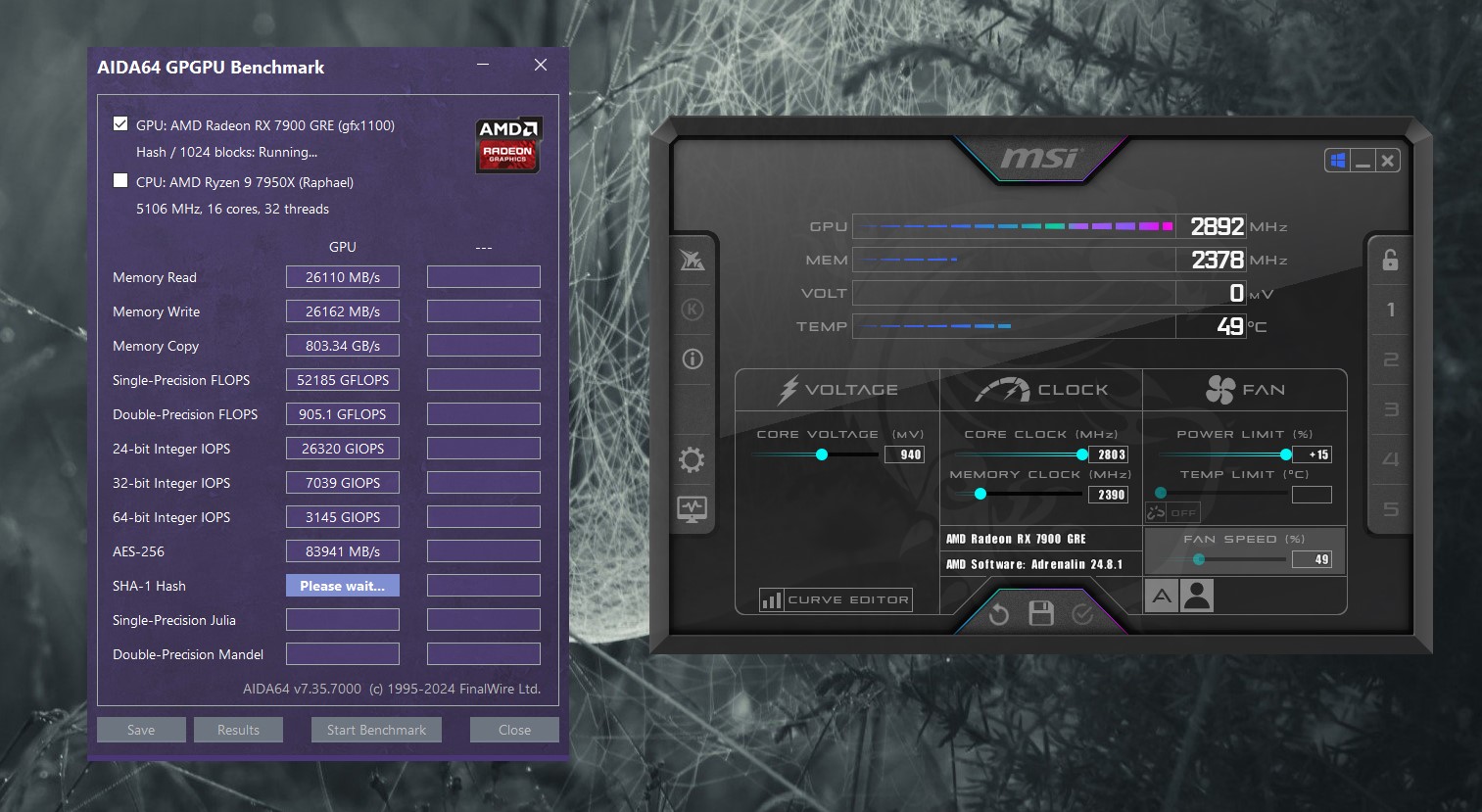The width and height of the screenshot is (1482, 812).
Task: Select profile slot 4 in Afterburner
Action: (x=1390, y=459)
